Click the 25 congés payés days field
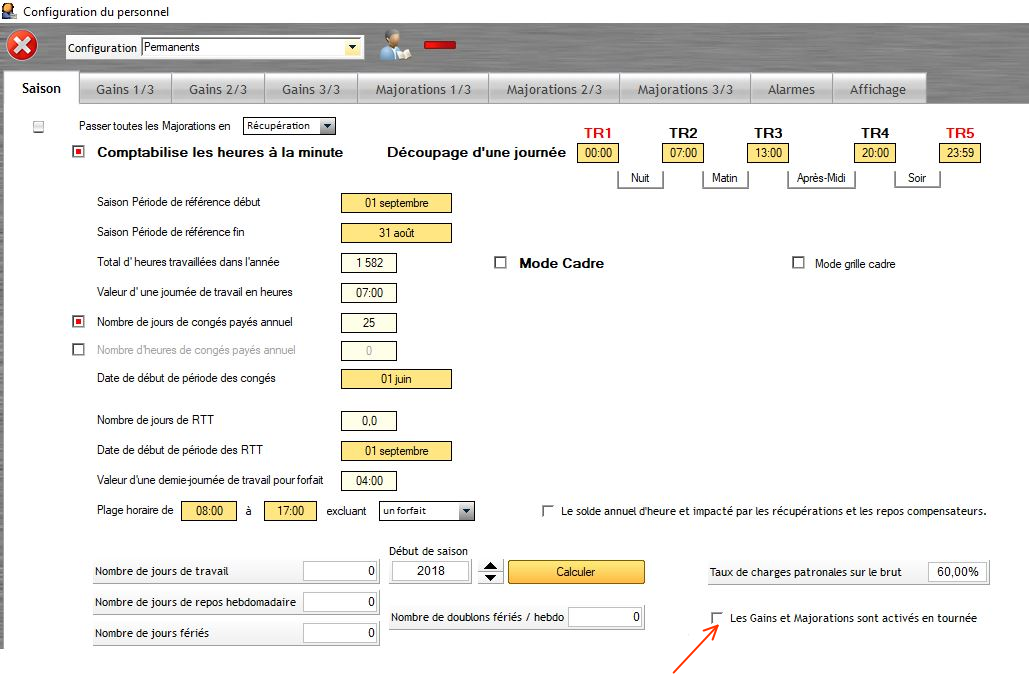The height and width of the screenshot is (689, 1029). (369, 323)
